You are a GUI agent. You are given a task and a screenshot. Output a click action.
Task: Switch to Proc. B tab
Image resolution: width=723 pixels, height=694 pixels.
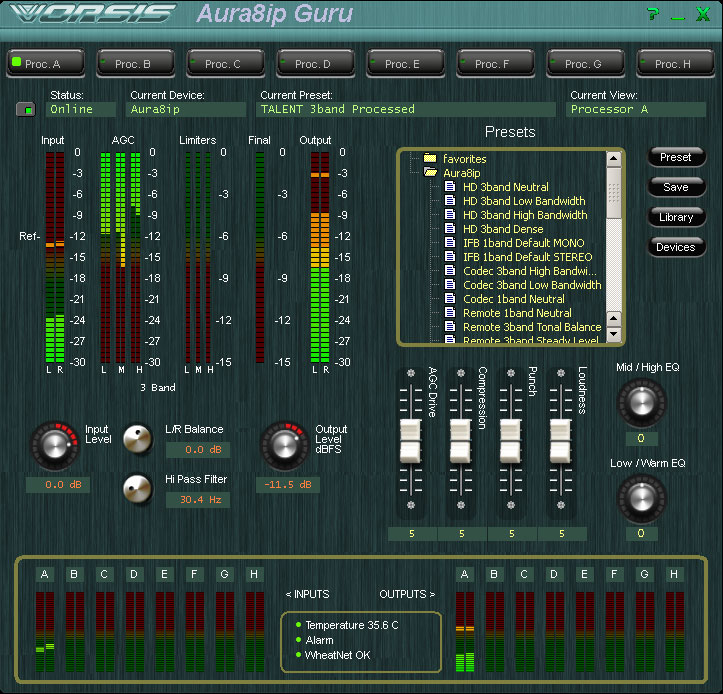132,64
